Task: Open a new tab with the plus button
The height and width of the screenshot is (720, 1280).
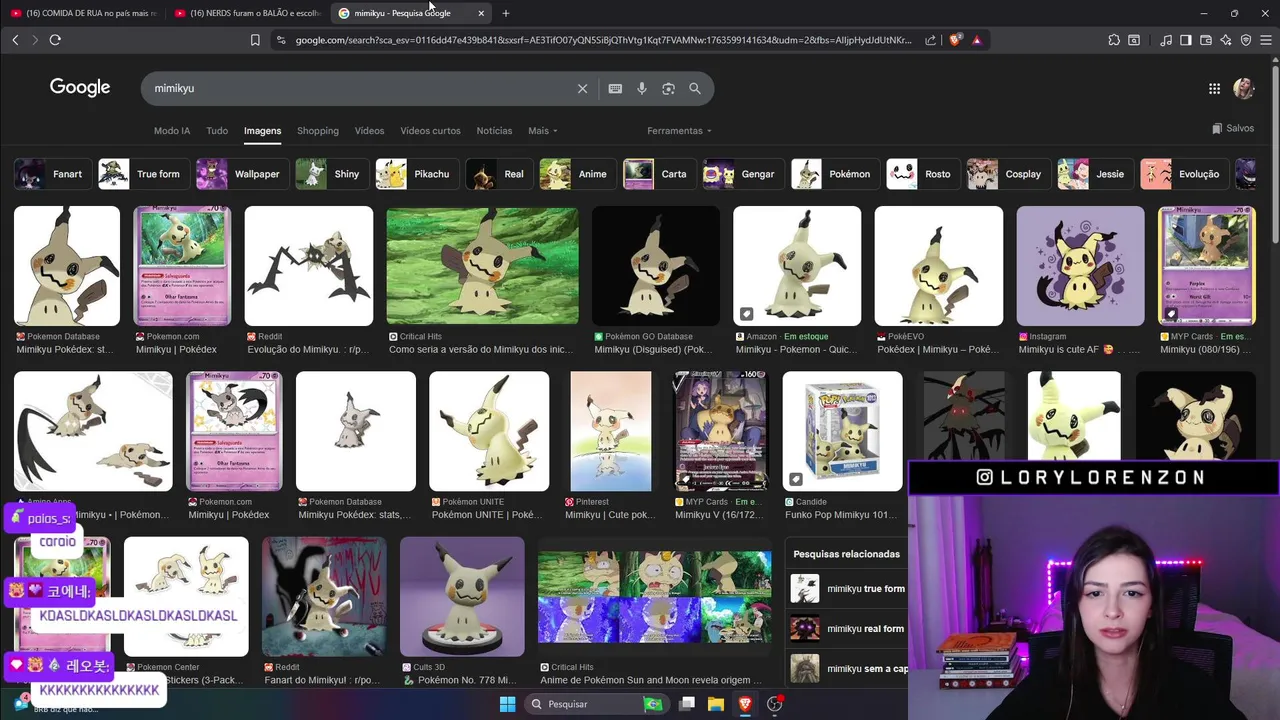Action: [x=506, y=13]
